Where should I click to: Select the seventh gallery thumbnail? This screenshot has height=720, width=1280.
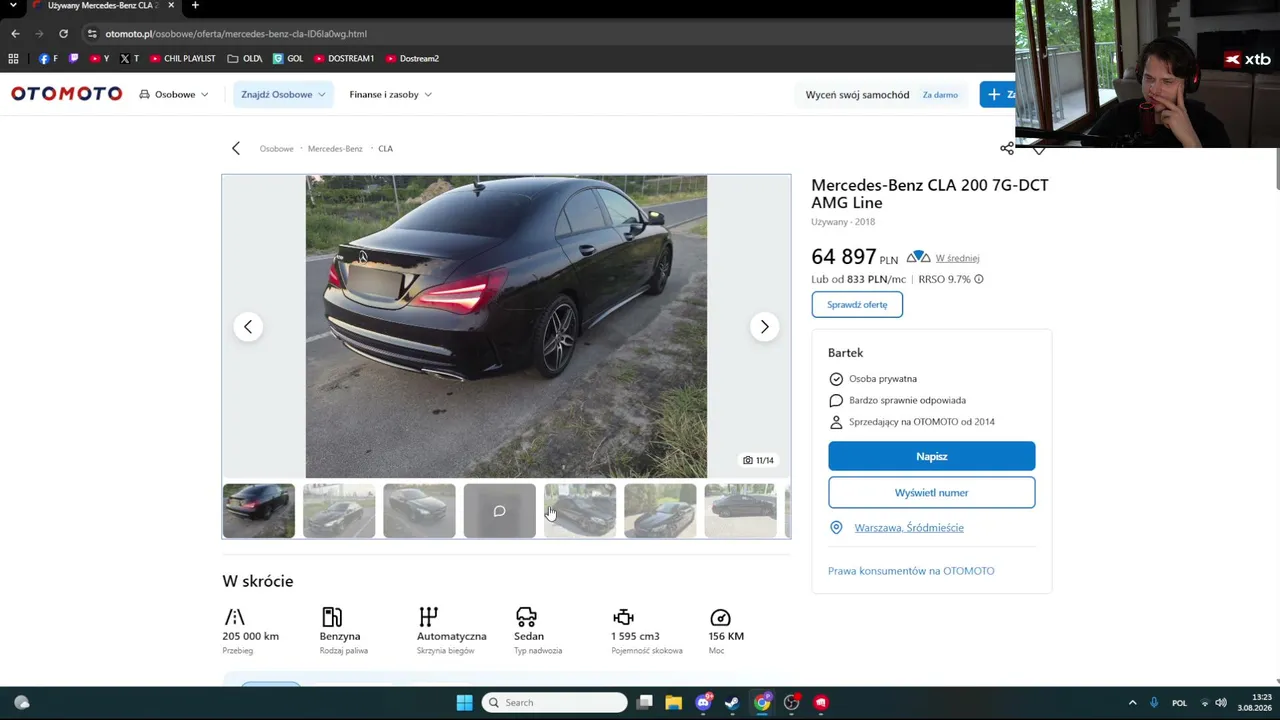pyautogui.click(x=740, y=511)
